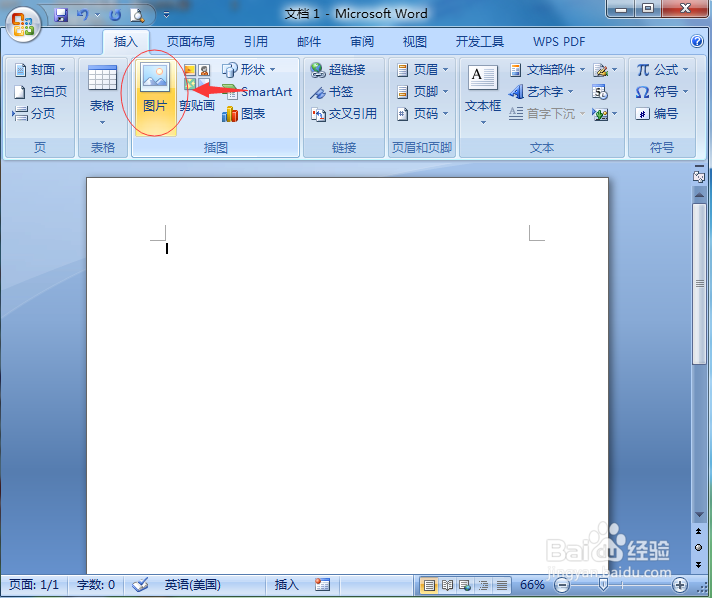Click the vertical scrollbar down arrow

tap(699, 514)
